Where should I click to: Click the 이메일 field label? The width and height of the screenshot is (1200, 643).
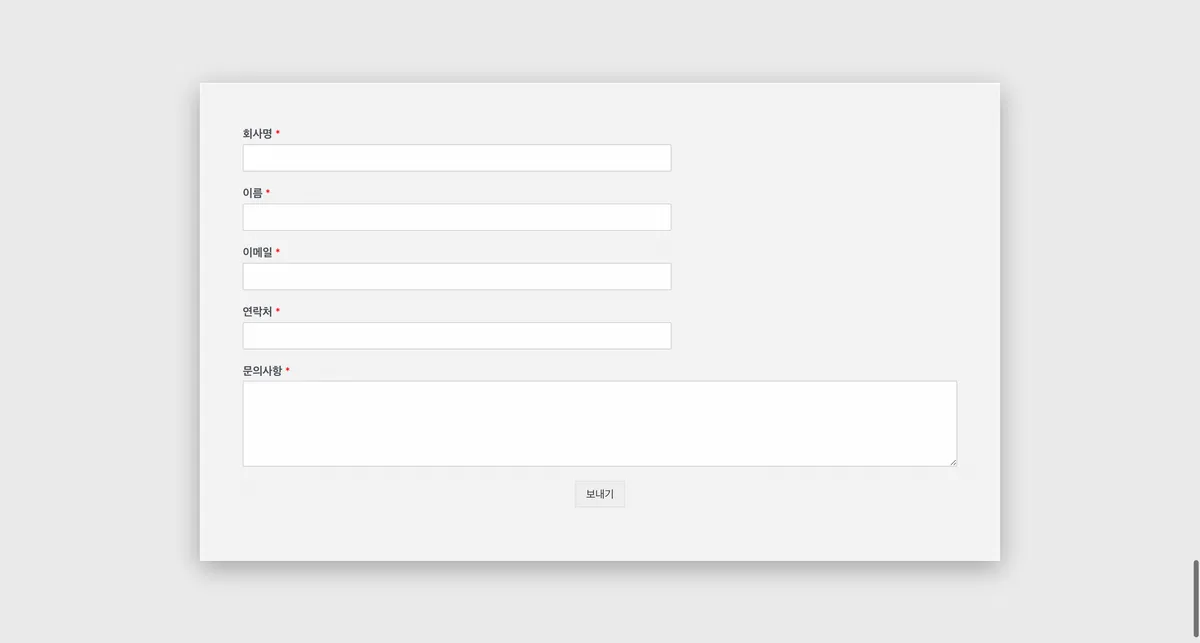point(257,252)
